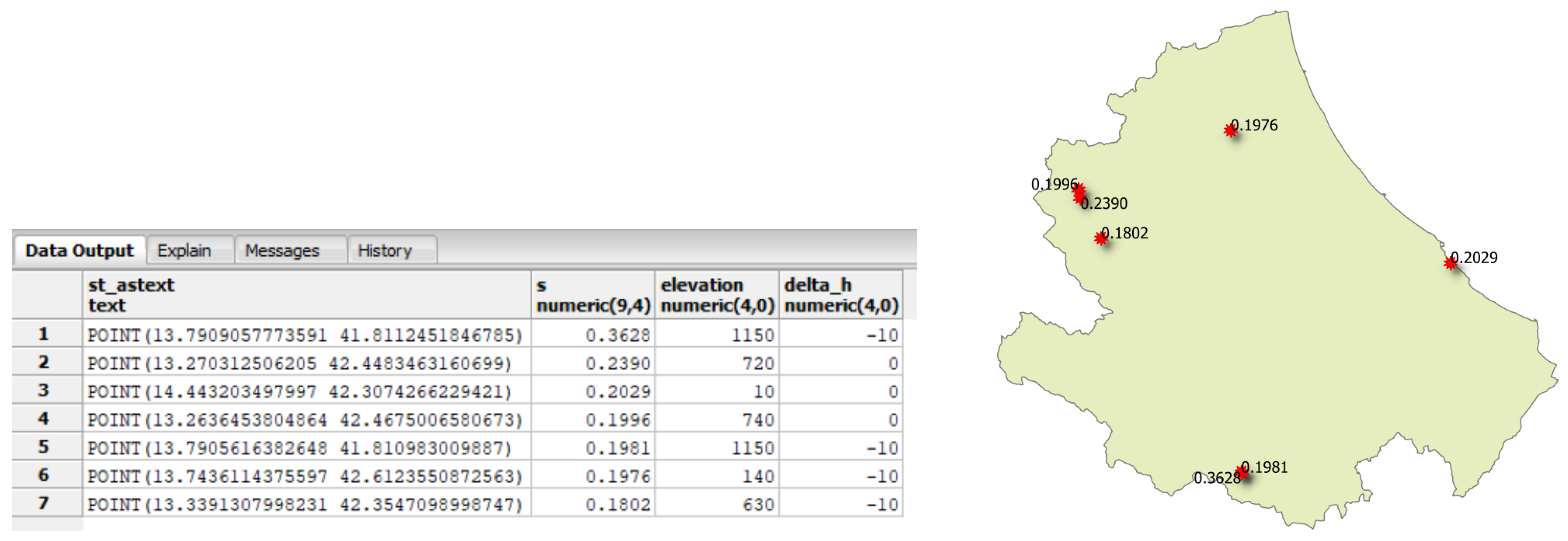Click the s value 0.3628 cell
This screenshot has width=1568, height=541.
pos(593,334)
